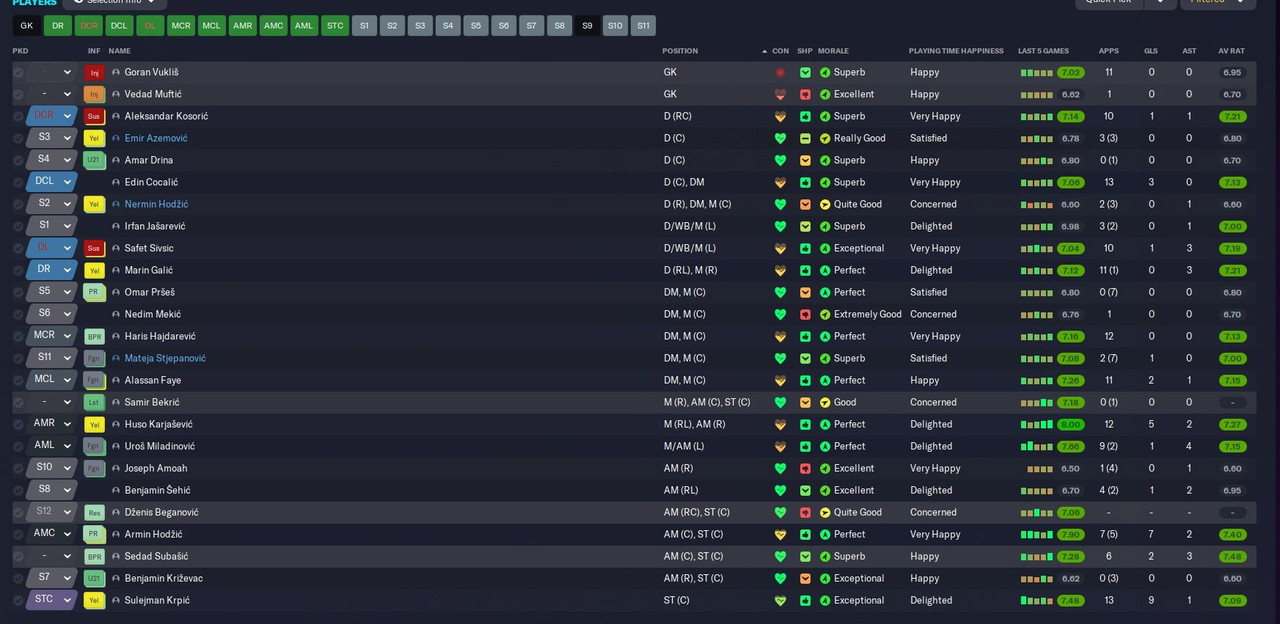
Task: Toggle the lock circle for Sulejman Krpić
Action: pos(18,600)
